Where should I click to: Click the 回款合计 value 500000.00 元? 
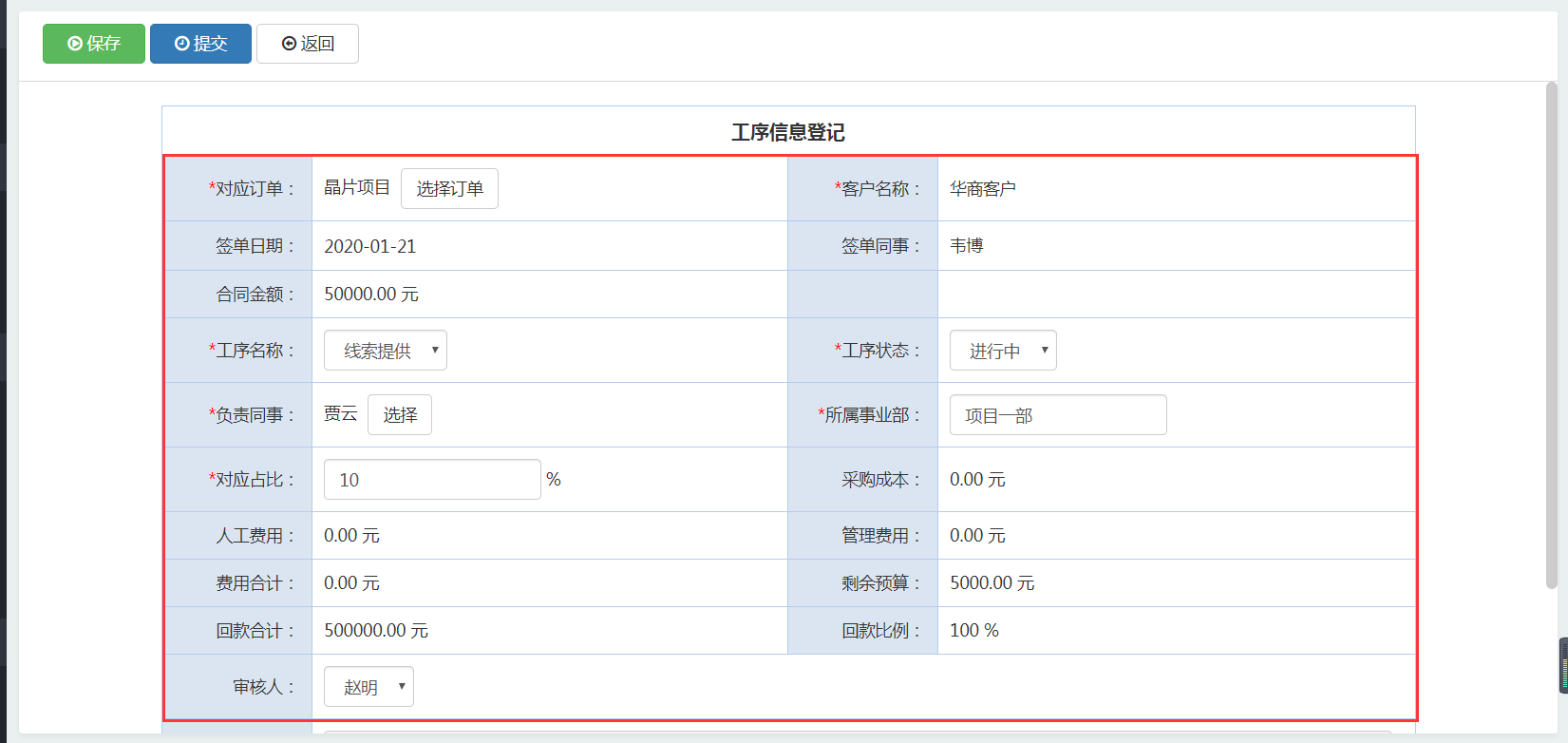[x=375, y=631]
